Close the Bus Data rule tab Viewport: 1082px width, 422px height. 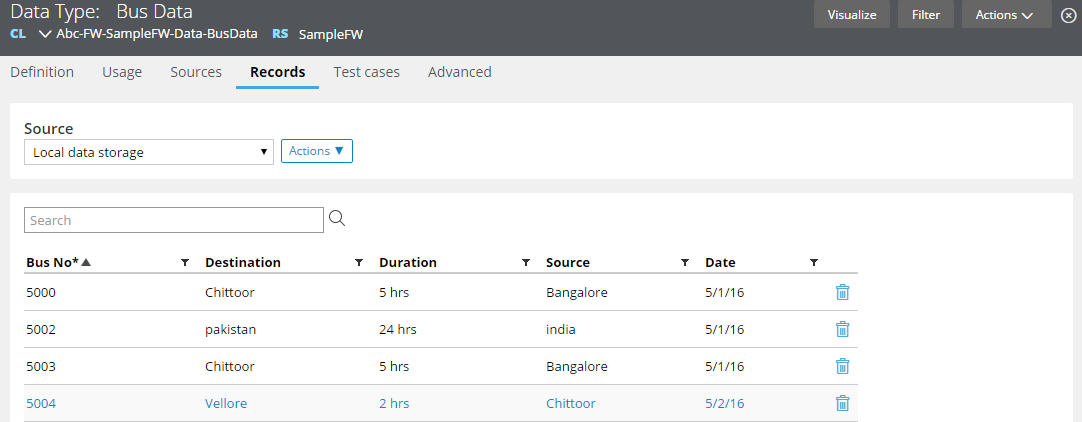1068,15
